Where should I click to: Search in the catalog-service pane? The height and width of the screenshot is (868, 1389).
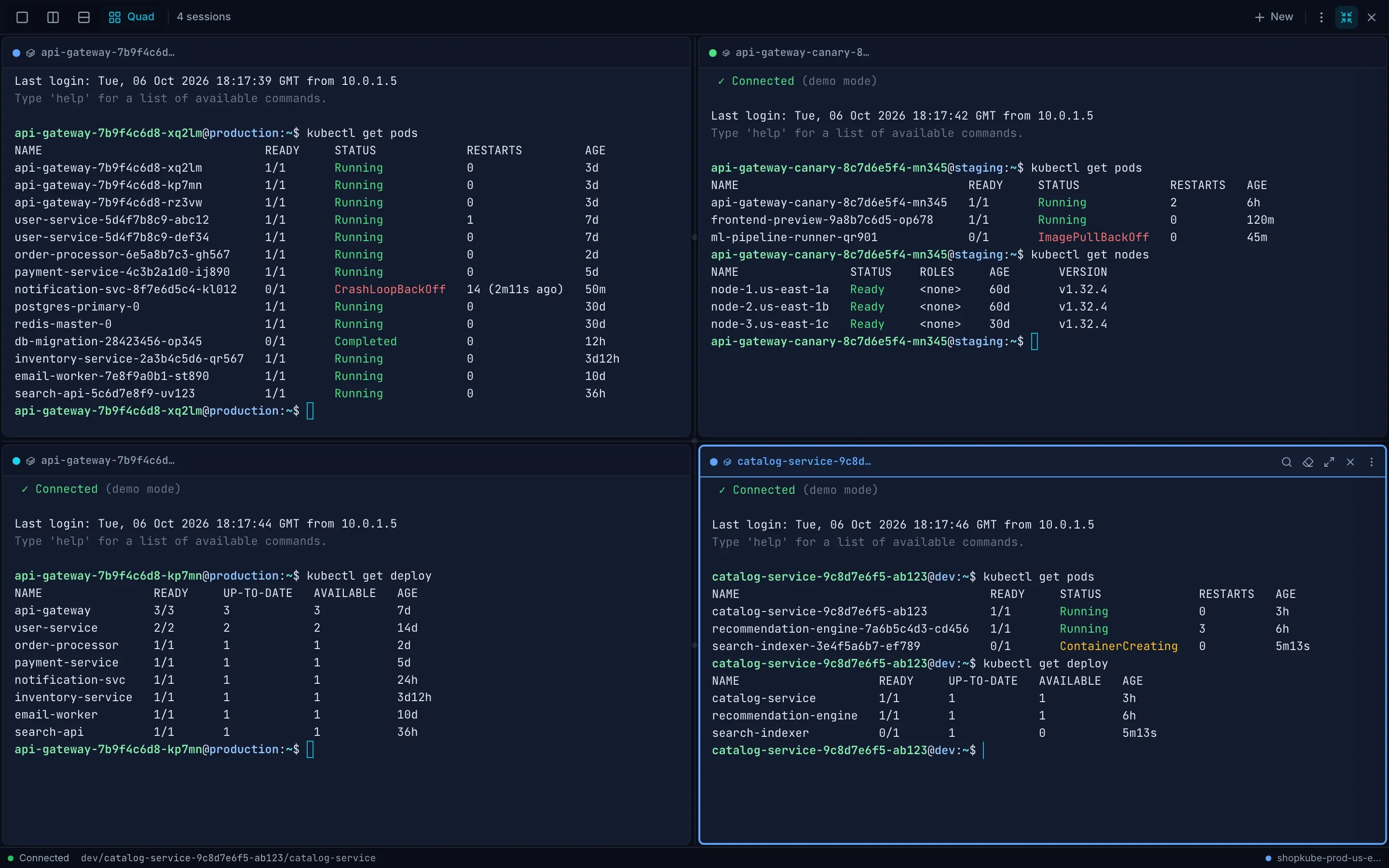pyautogui.click(x=1287, y=462)
